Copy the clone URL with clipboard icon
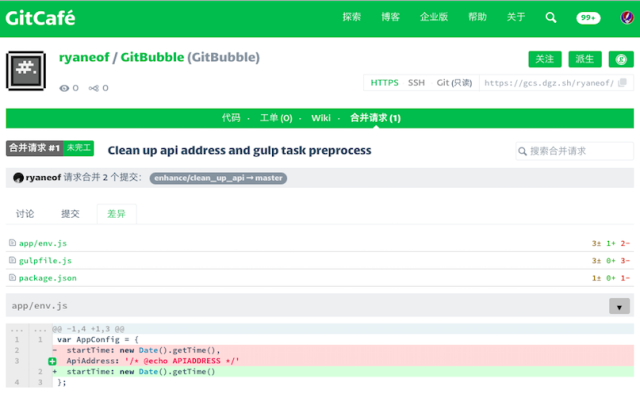Viewport: 640px width, 394px height. click(622, 82)
